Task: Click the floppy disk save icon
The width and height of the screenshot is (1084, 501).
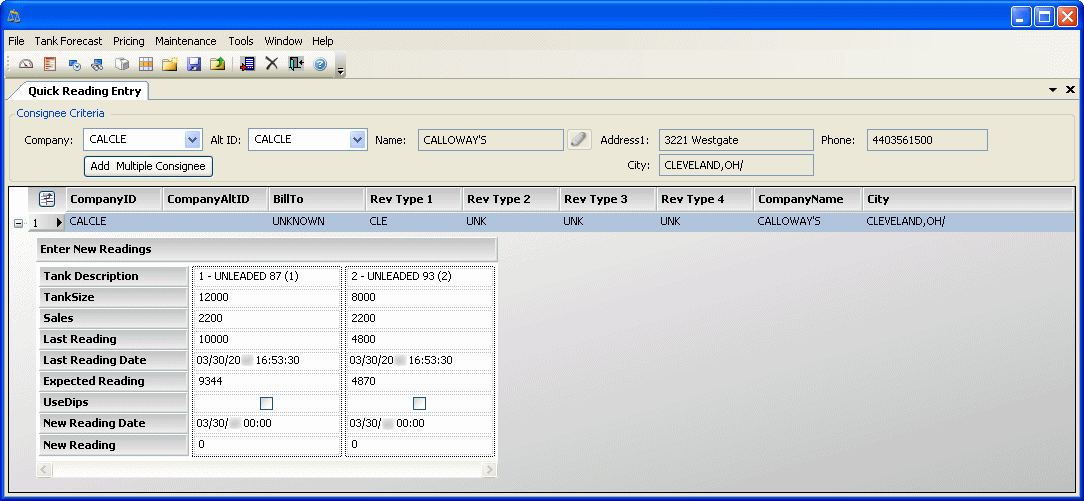Action: point(194,64)
